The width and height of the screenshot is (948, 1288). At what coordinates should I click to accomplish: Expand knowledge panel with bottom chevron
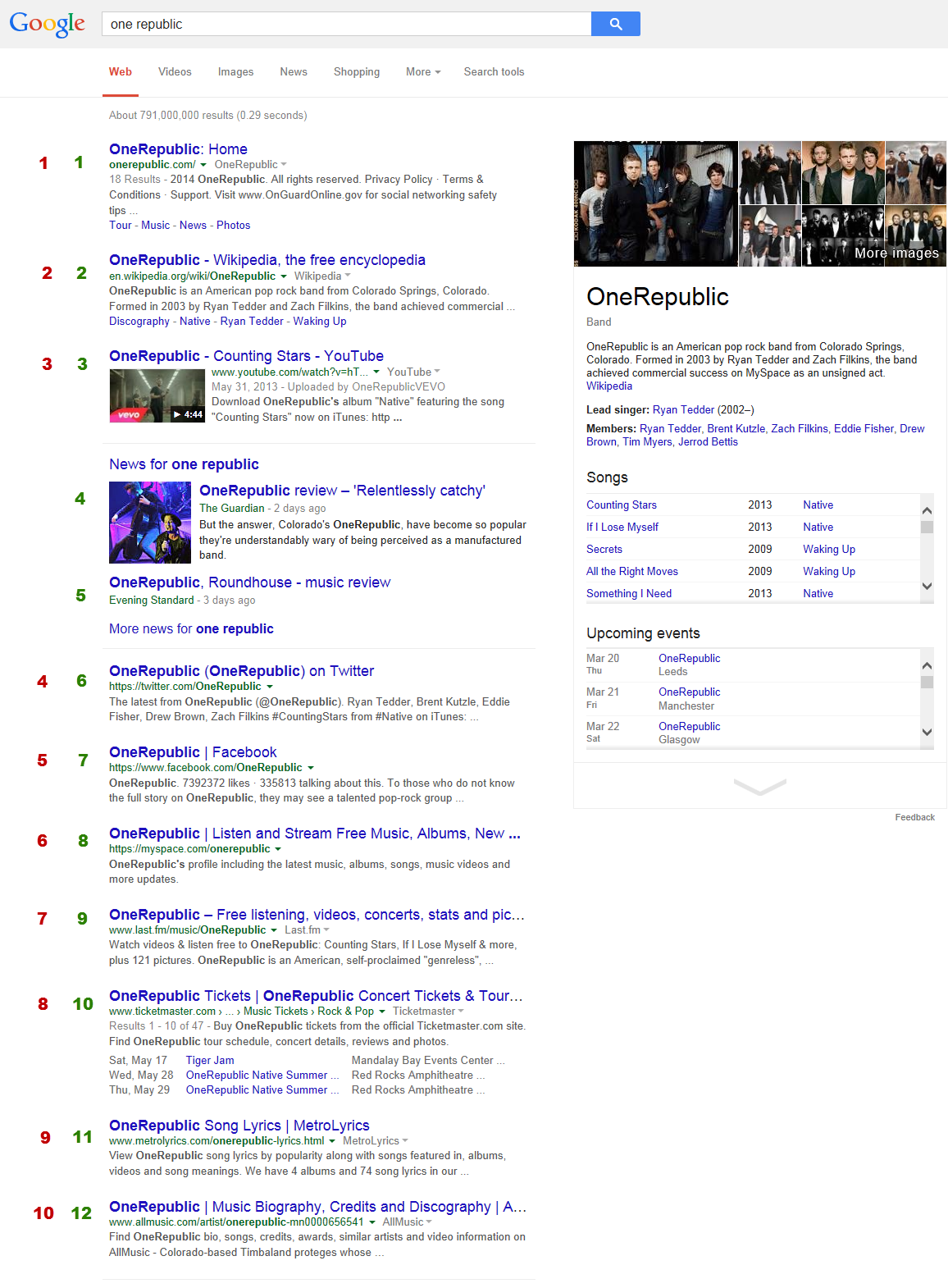click(x=759, y=786)
